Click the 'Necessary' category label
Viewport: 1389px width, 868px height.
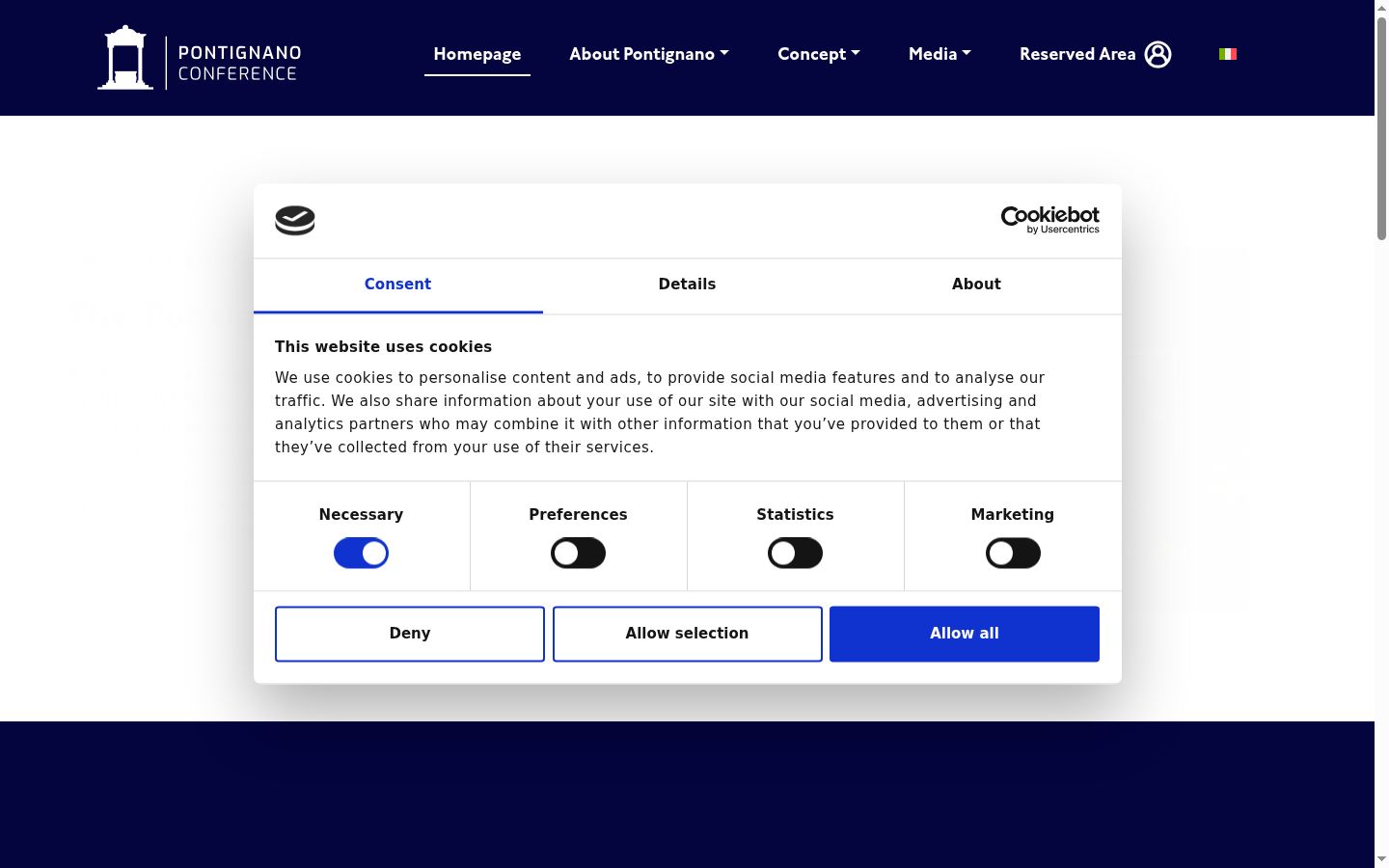[361, 515]
